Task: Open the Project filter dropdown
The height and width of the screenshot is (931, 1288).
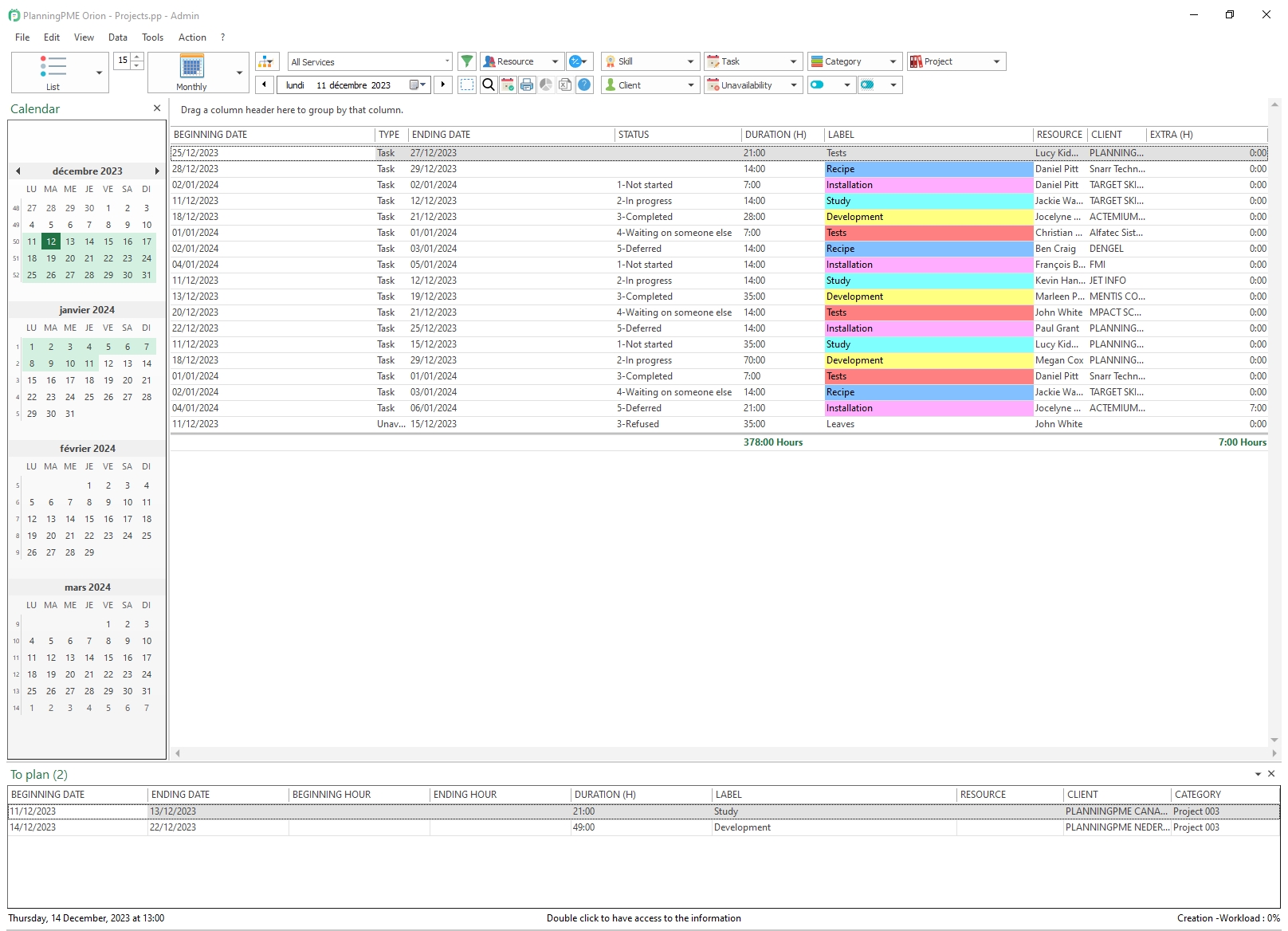Action: point(956,61)
